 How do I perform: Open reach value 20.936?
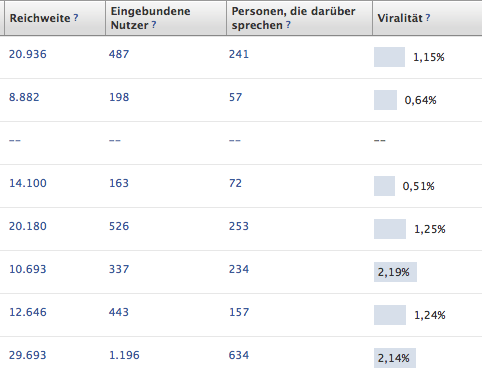coord(28,54)
